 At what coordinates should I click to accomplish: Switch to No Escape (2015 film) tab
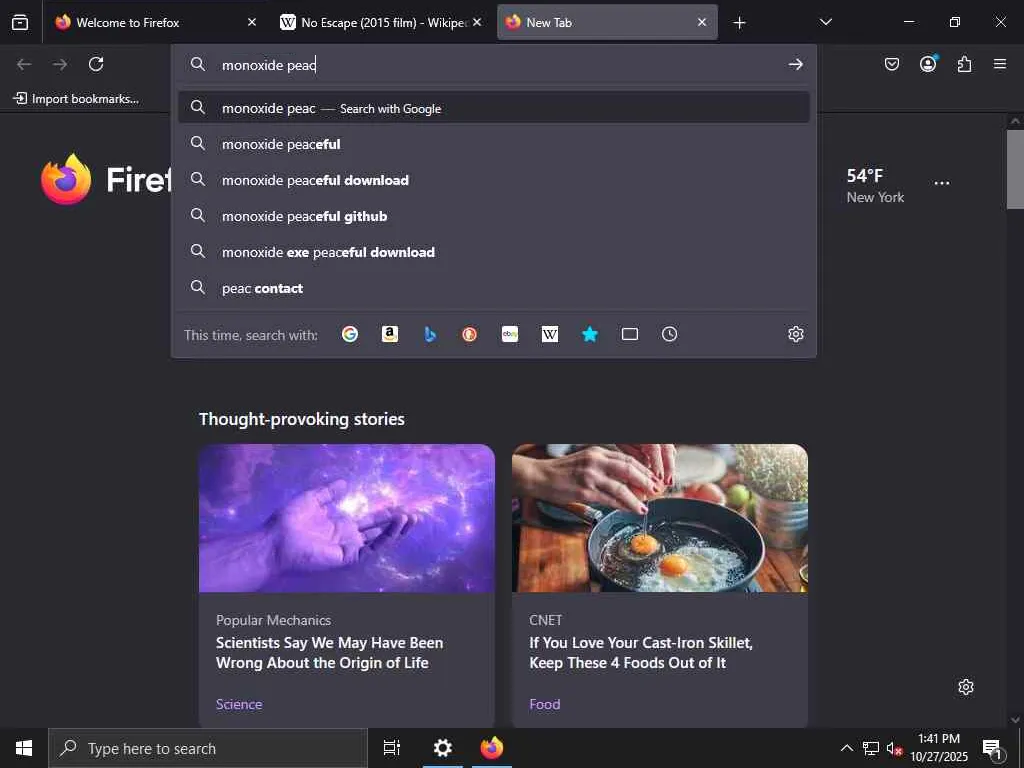point(382,22)
